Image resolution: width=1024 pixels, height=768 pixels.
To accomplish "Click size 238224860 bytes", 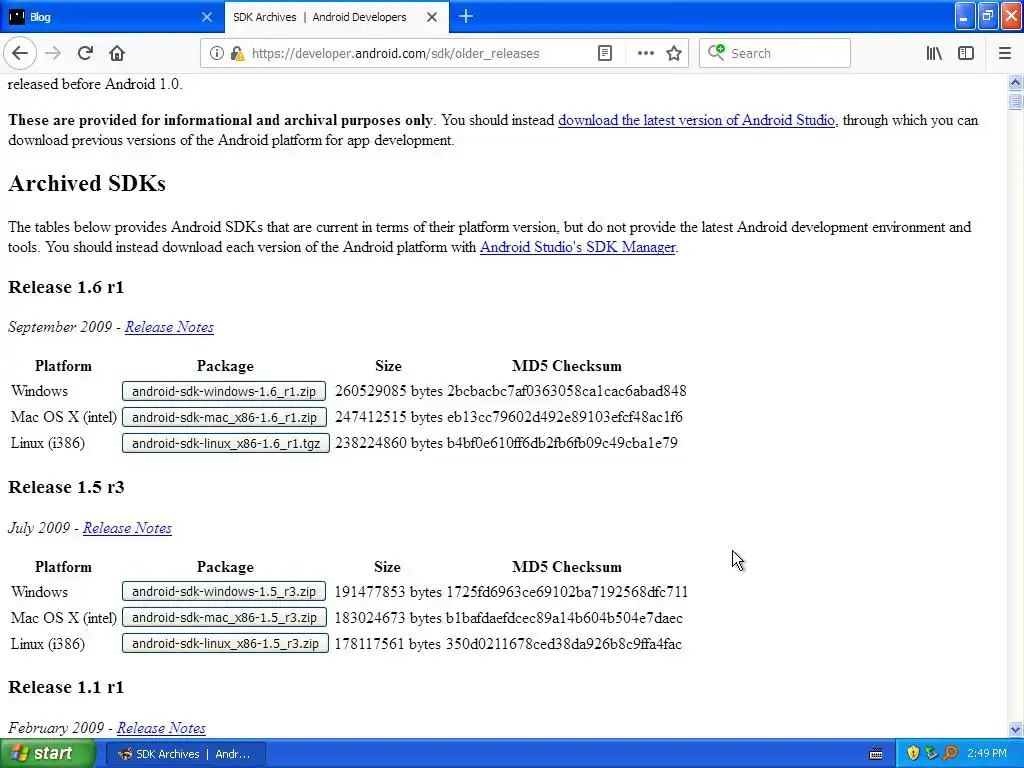I will (x=389, y=443).
